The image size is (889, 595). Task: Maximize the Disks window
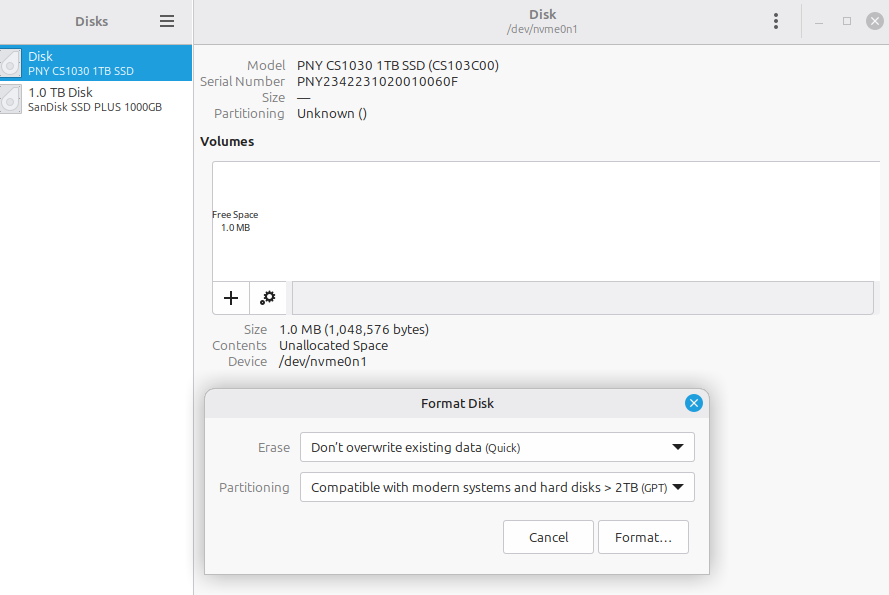click(x=847, y=22)
